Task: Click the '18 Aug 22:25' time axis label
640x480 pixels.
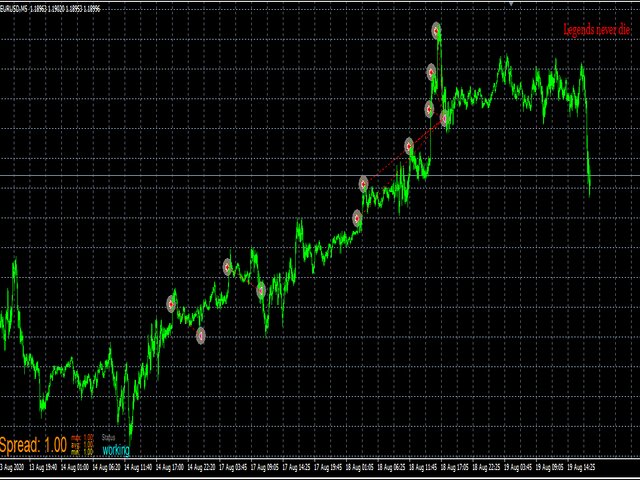Action: pyautogui.click(x=487, y=467)
